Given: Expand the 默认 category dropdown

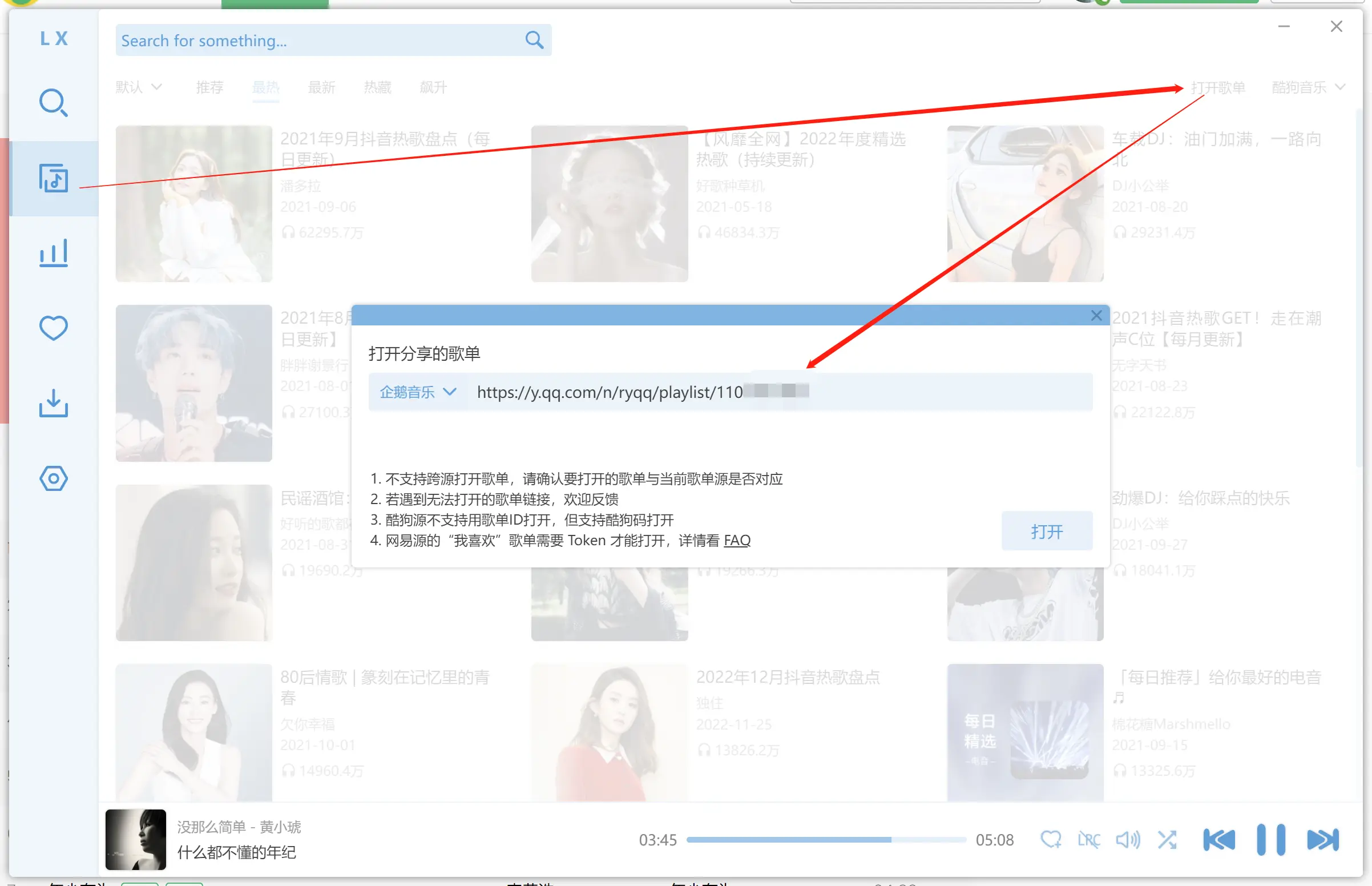Looking at the screenshot, I should point(139,87).
